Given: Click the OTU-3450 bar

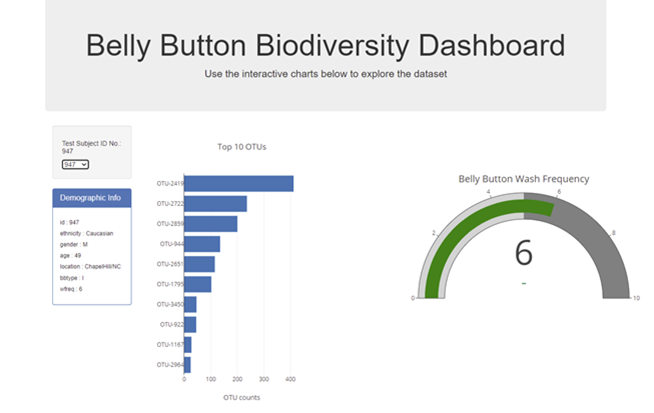Looking at the screenshot, I should pos(190,304).
